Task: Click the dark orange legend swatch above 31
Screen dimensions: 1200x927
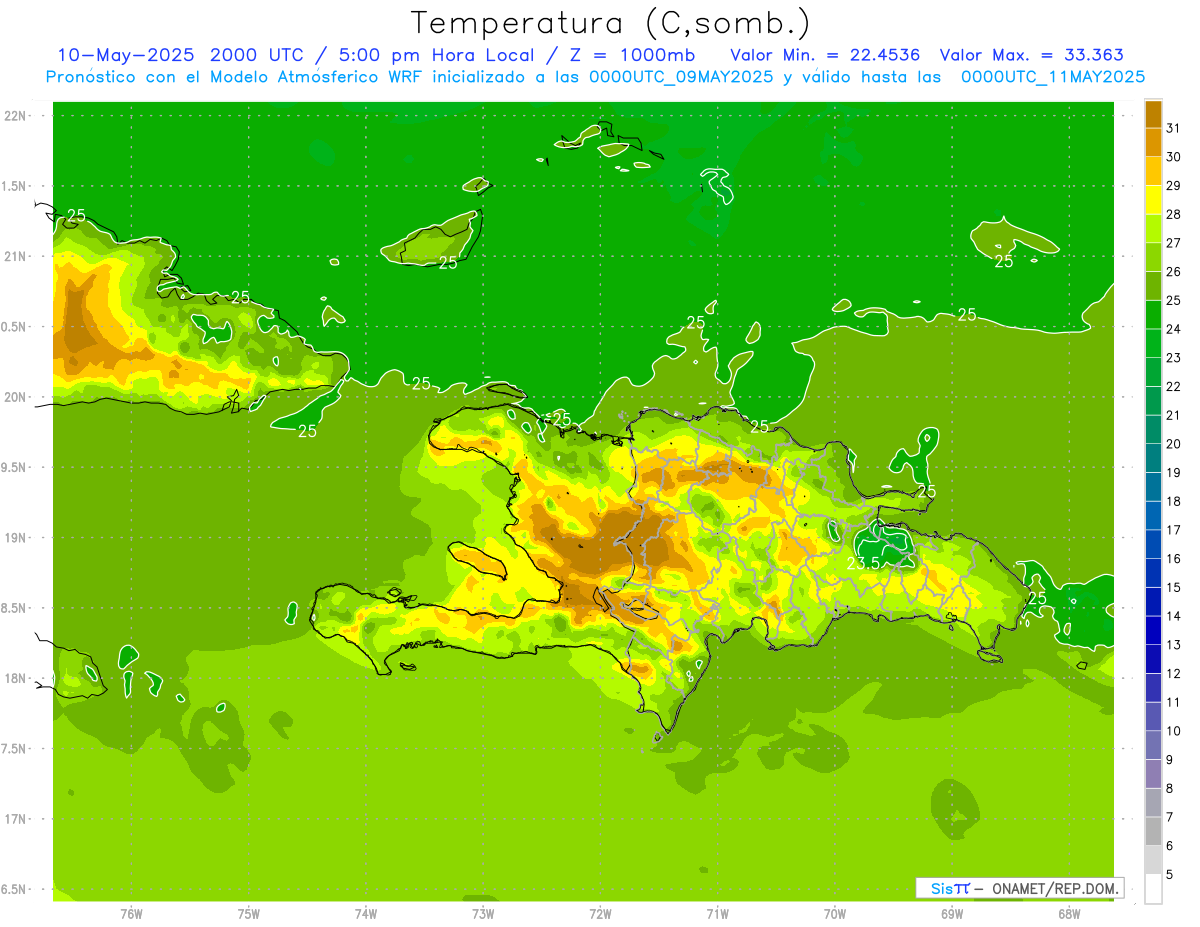Action: point(1153,113)
